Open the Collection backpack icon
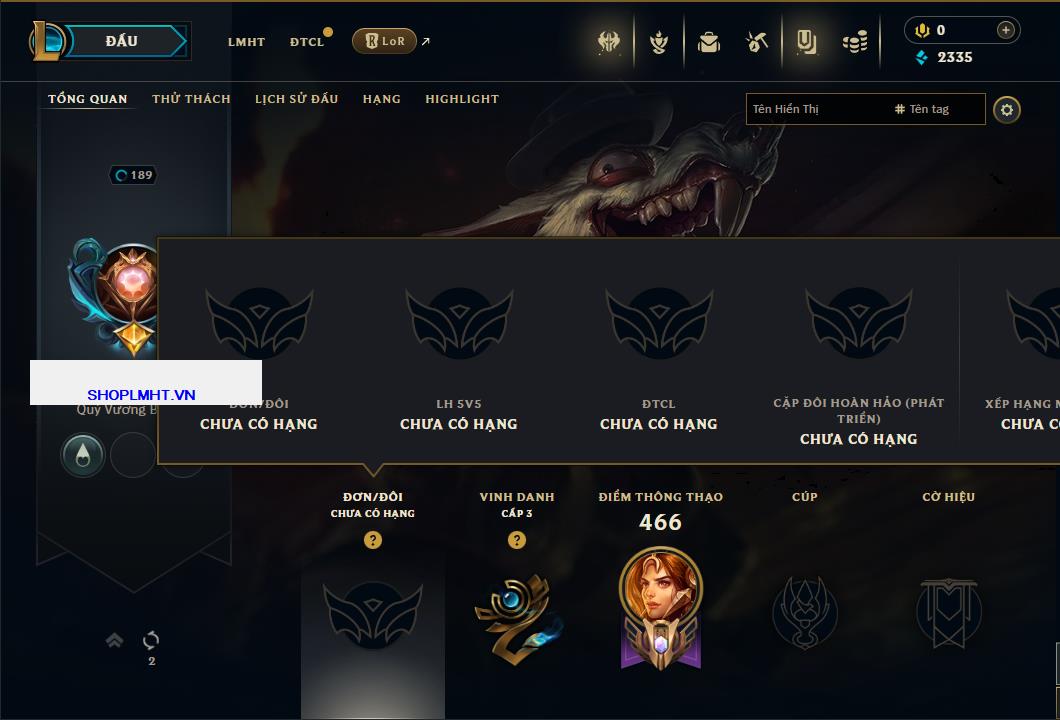The width and height of the screenshot is (1060, 720). click(x=708, y=43)
